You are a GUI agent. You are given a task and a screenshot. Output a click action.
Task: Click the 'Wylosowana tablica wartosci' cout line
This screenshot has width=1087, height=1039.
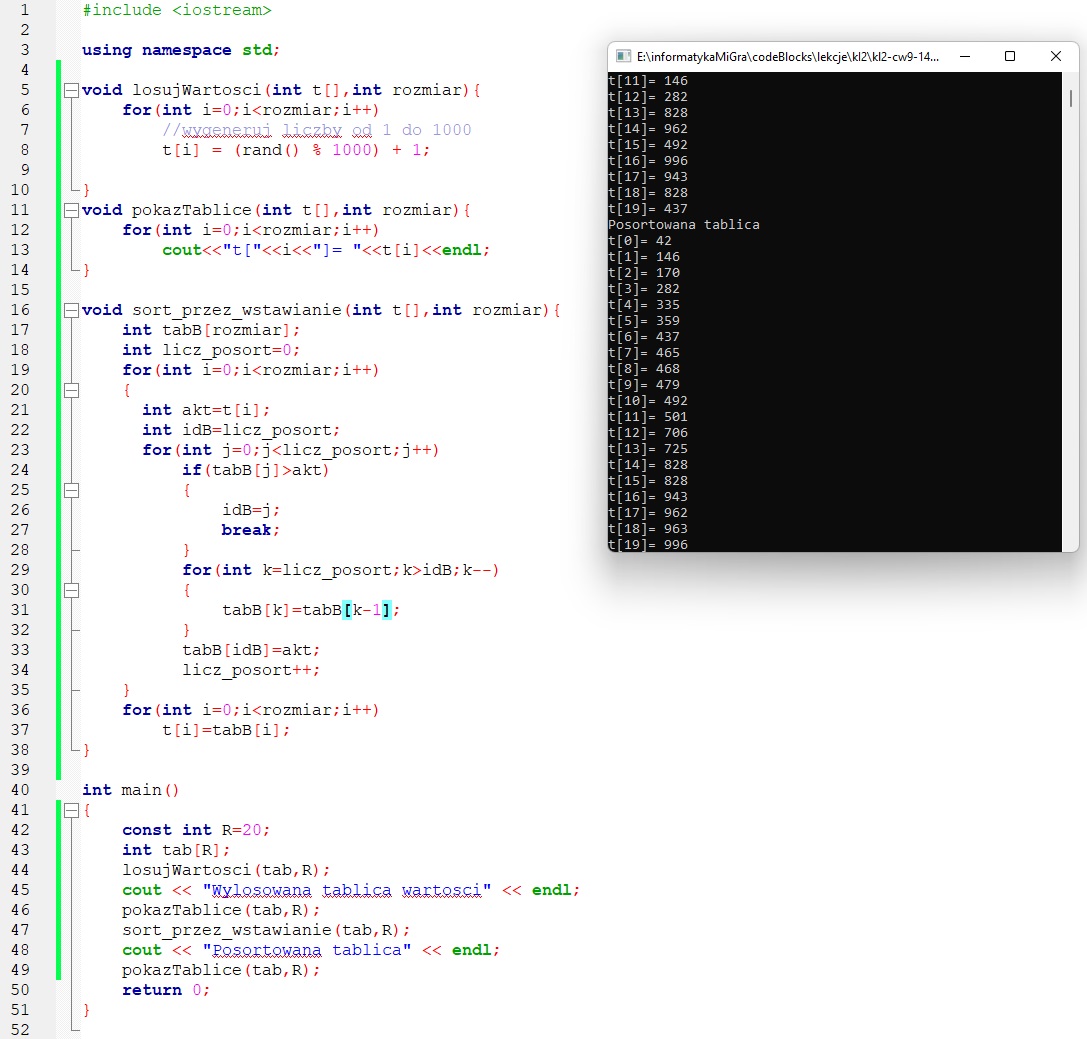pos(351,890)
